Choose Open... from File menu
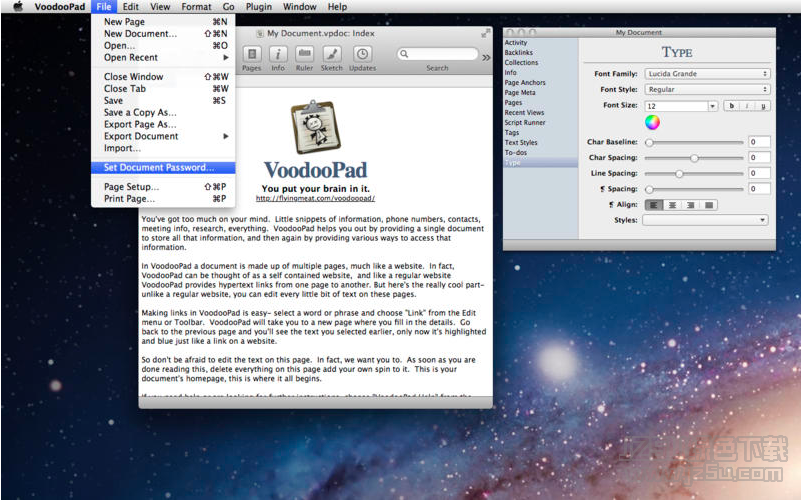801x500 pixels. pyautogui.click(x=163, y=45)
